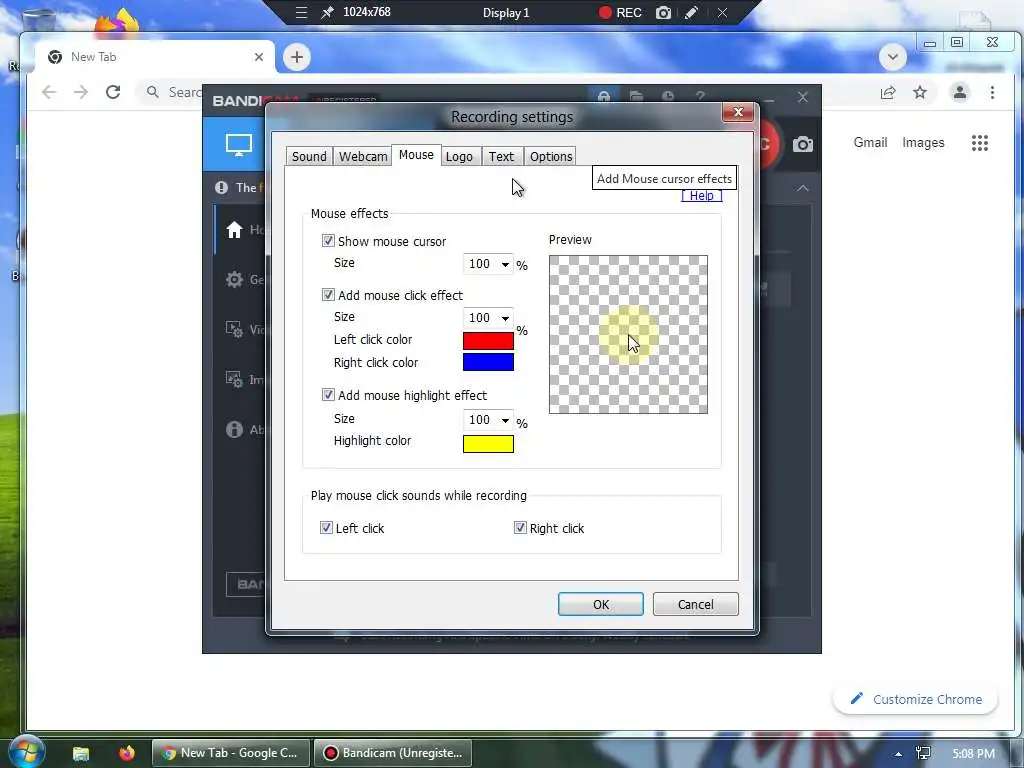Open Chrome tab search dropdown
Viewport: 1024px width, 768px height.
(x=893, y=57)
